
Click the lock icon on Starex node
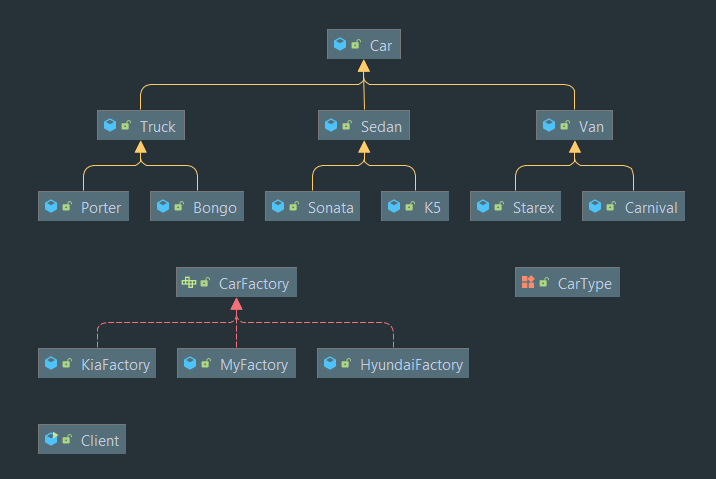[499, 206]
